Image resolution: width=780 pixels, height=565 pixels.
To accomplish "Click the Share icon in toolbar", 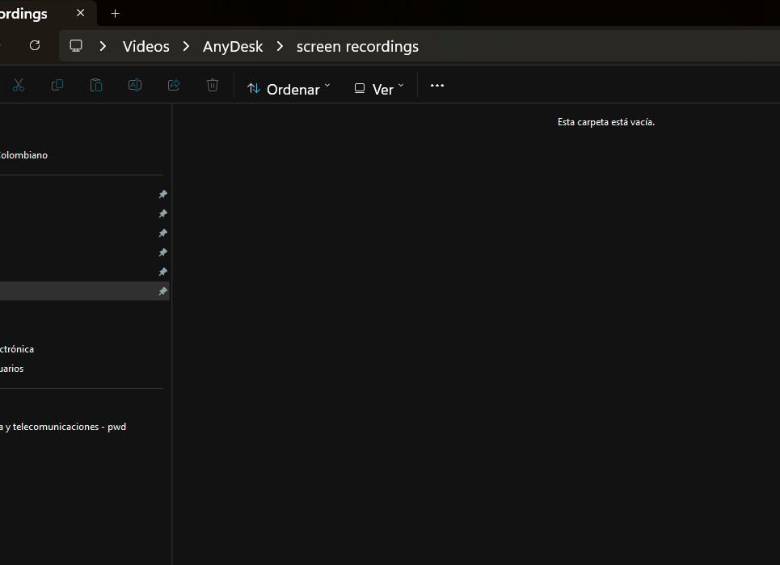I will click(x=174, y=86).
